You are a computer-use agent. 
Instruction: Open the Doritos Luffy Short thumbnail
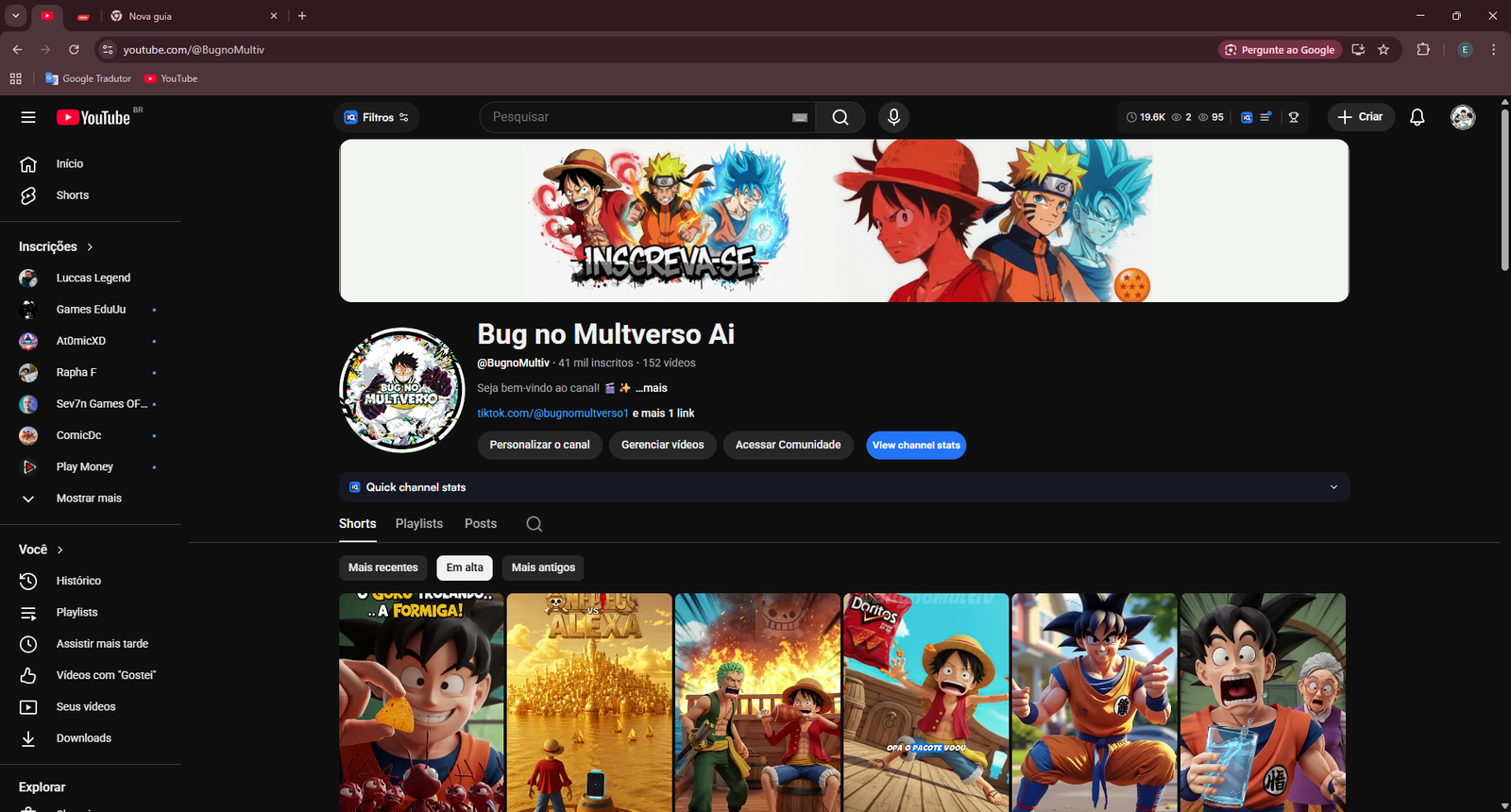(925, 702)
